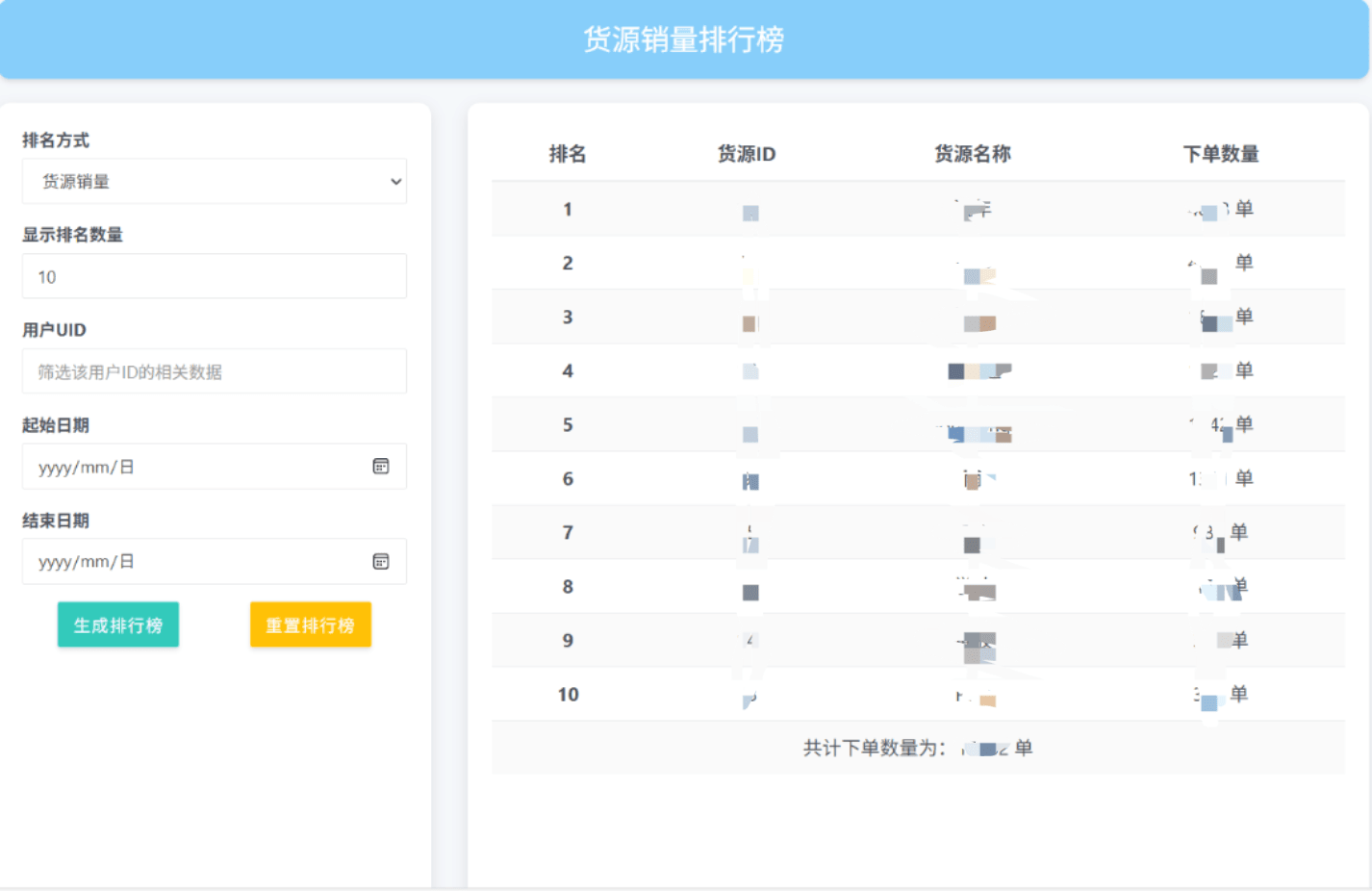
Task: Click the 排名 column header
Action: (567, 154)
